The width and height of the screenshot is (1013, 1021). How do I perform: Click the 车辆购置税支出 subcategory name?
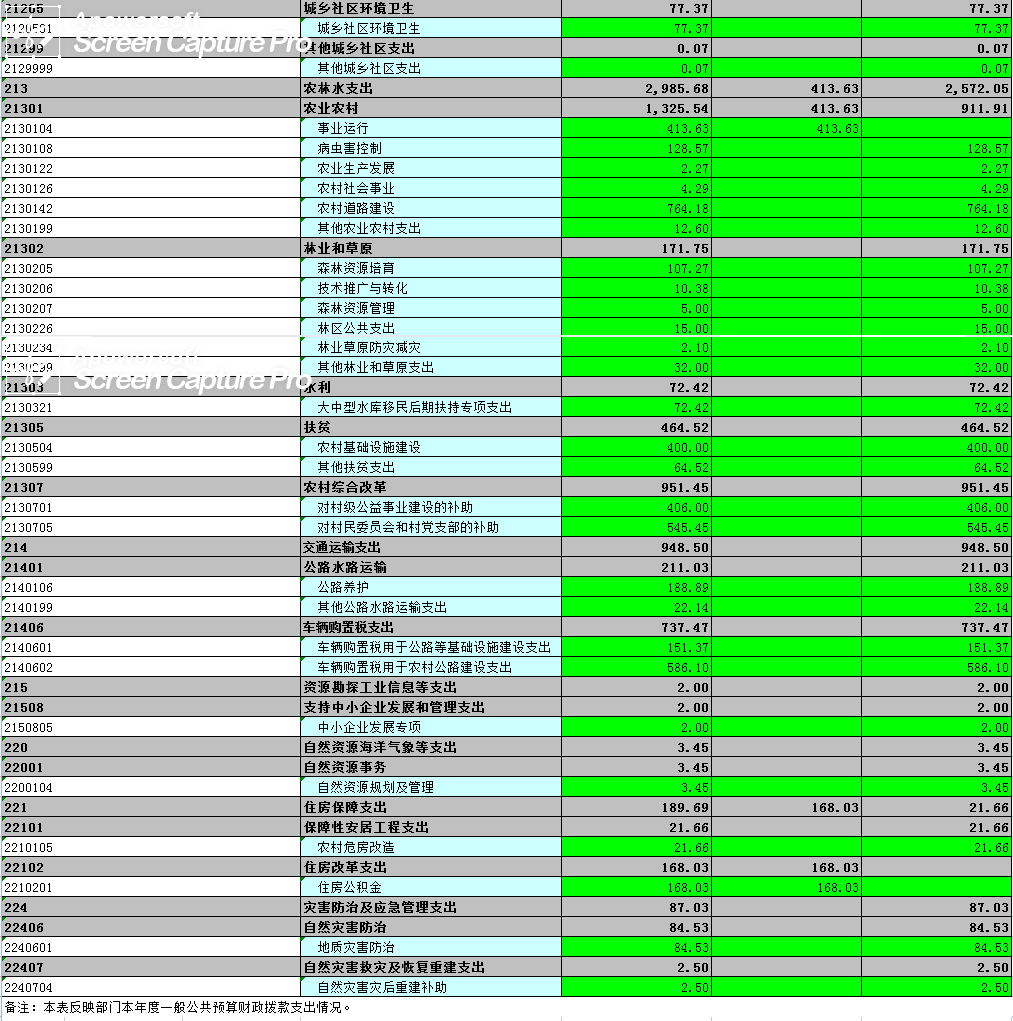point(431,627)
